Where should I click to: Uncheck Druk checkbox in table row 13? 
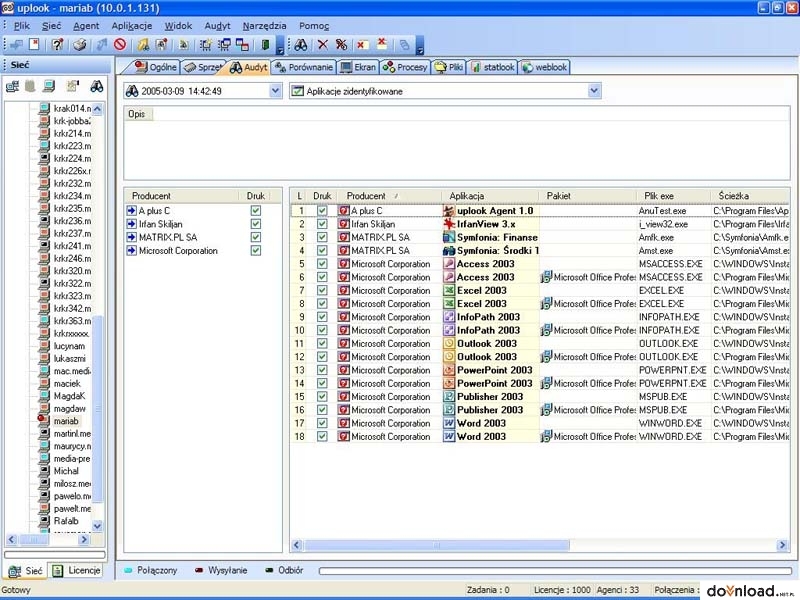pos(322,370)
